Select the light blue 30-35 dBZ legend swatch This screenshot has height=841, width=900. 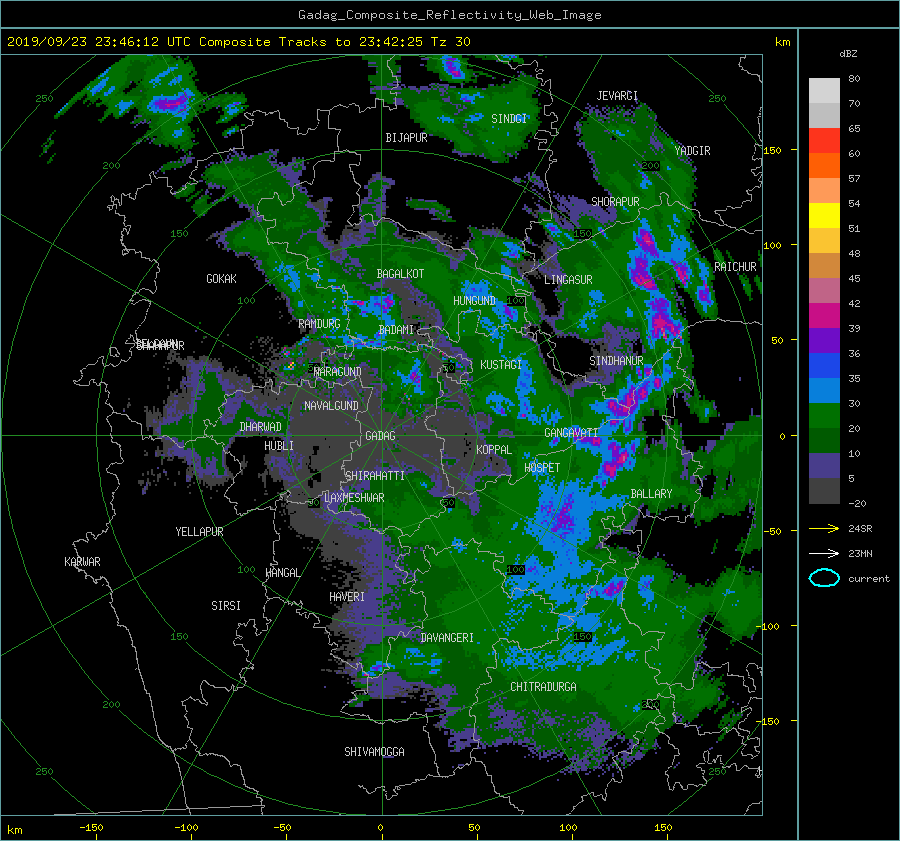[824, 390]
